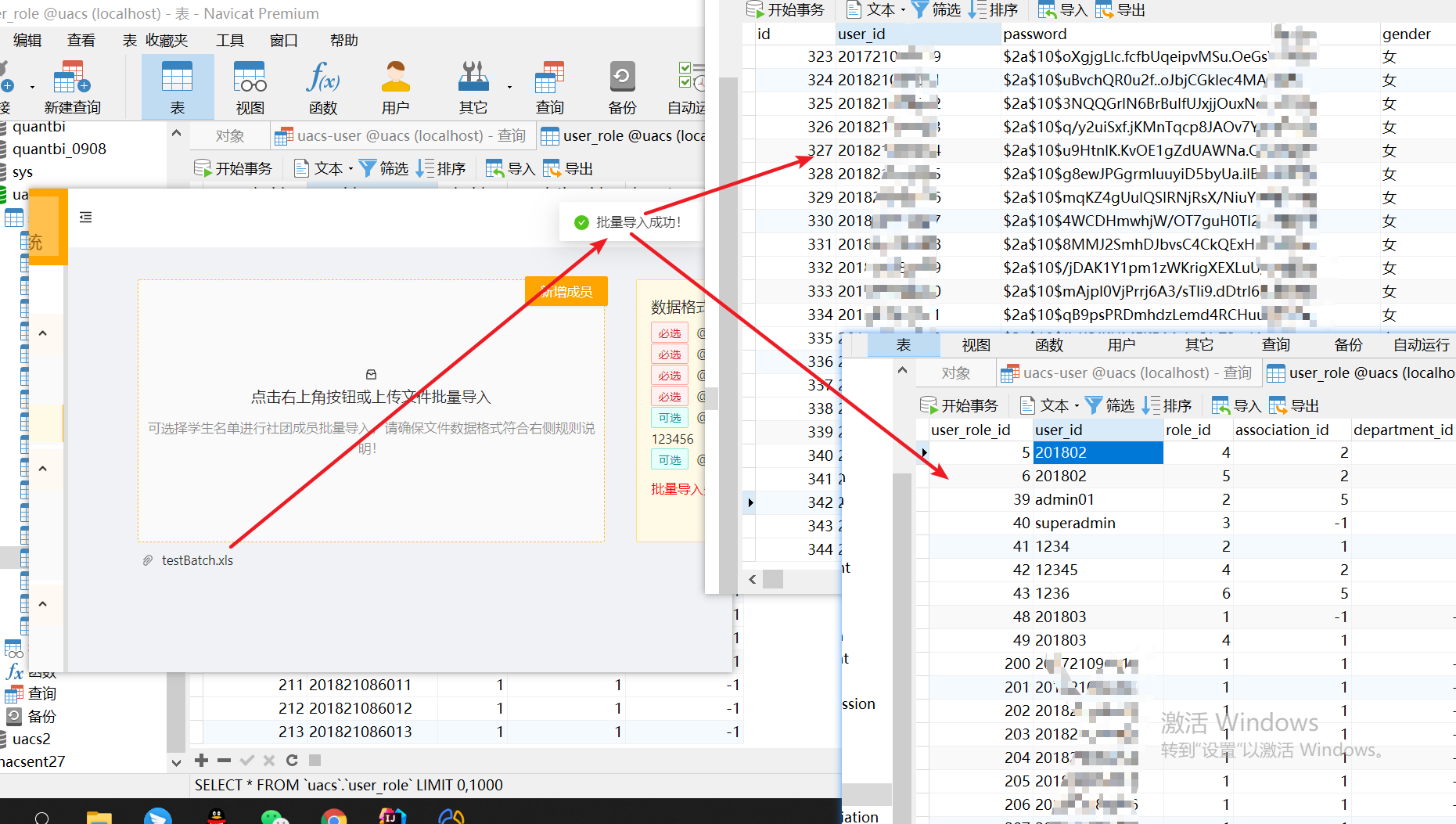Click 筛选 filter above the user_role_id table
Screen dimensions: 1456x824
tap(1110, 405)
